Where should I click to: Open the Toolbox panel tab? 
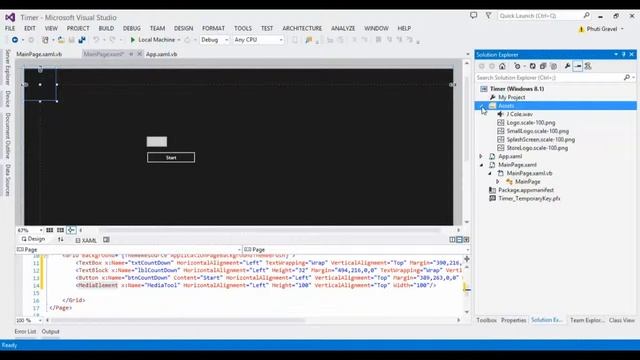[486, 320]
